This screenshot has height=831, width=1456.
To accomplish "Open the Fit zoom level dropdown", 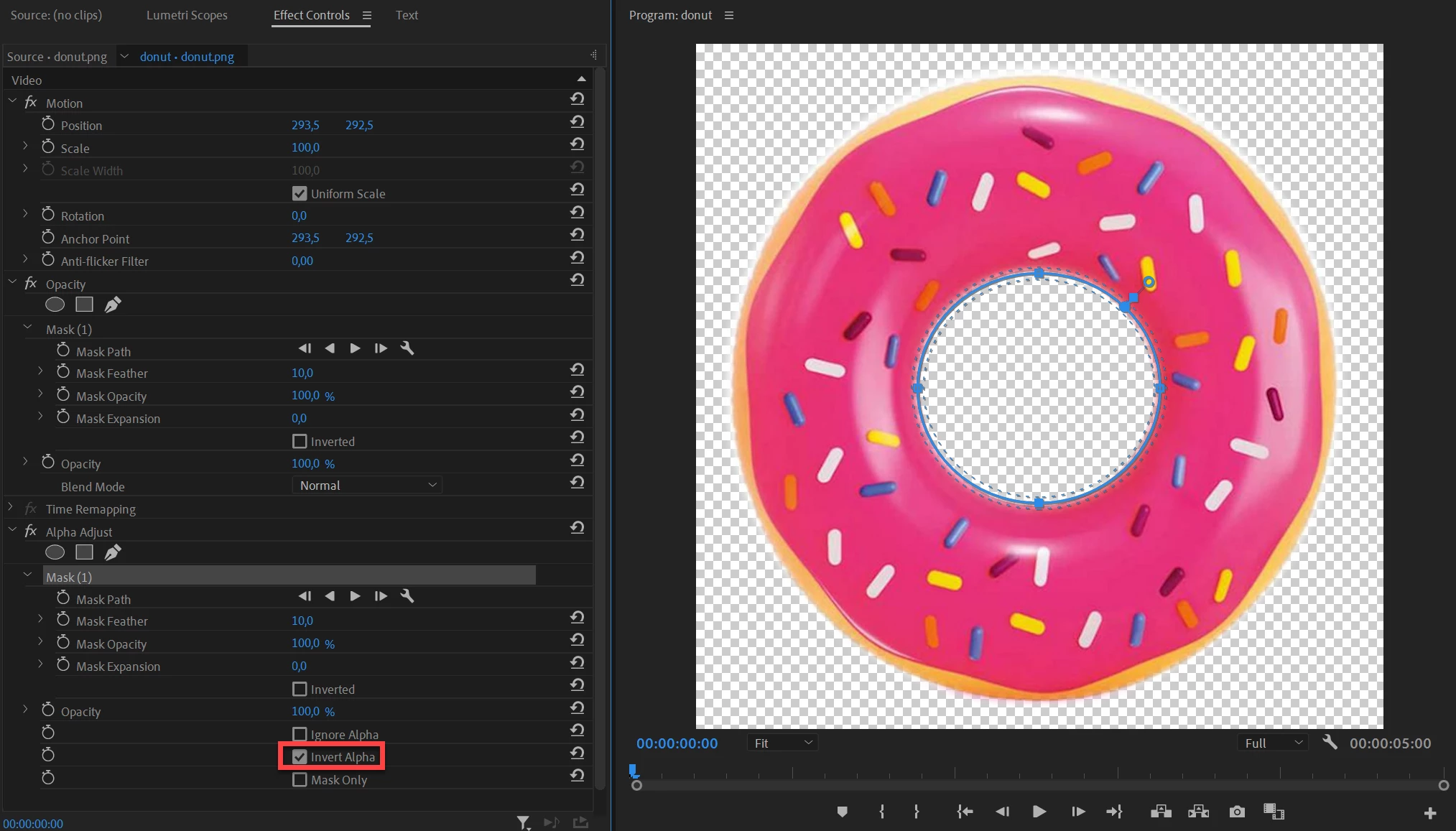I will [782, 743].
